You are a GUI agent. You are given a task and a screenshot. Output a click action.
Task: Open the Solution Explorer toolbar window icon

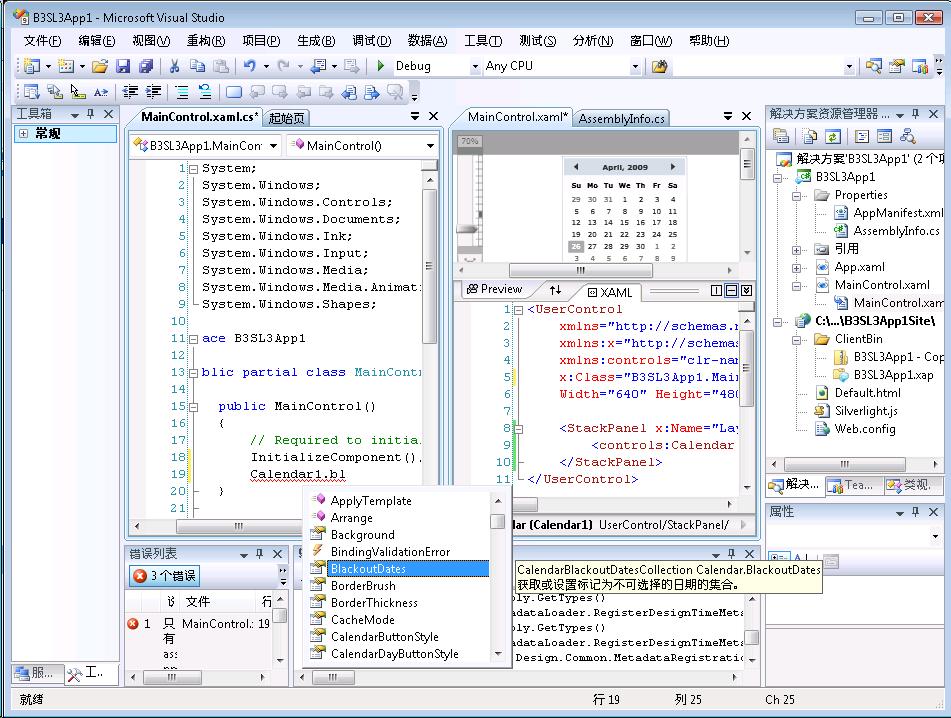point(873,66)
